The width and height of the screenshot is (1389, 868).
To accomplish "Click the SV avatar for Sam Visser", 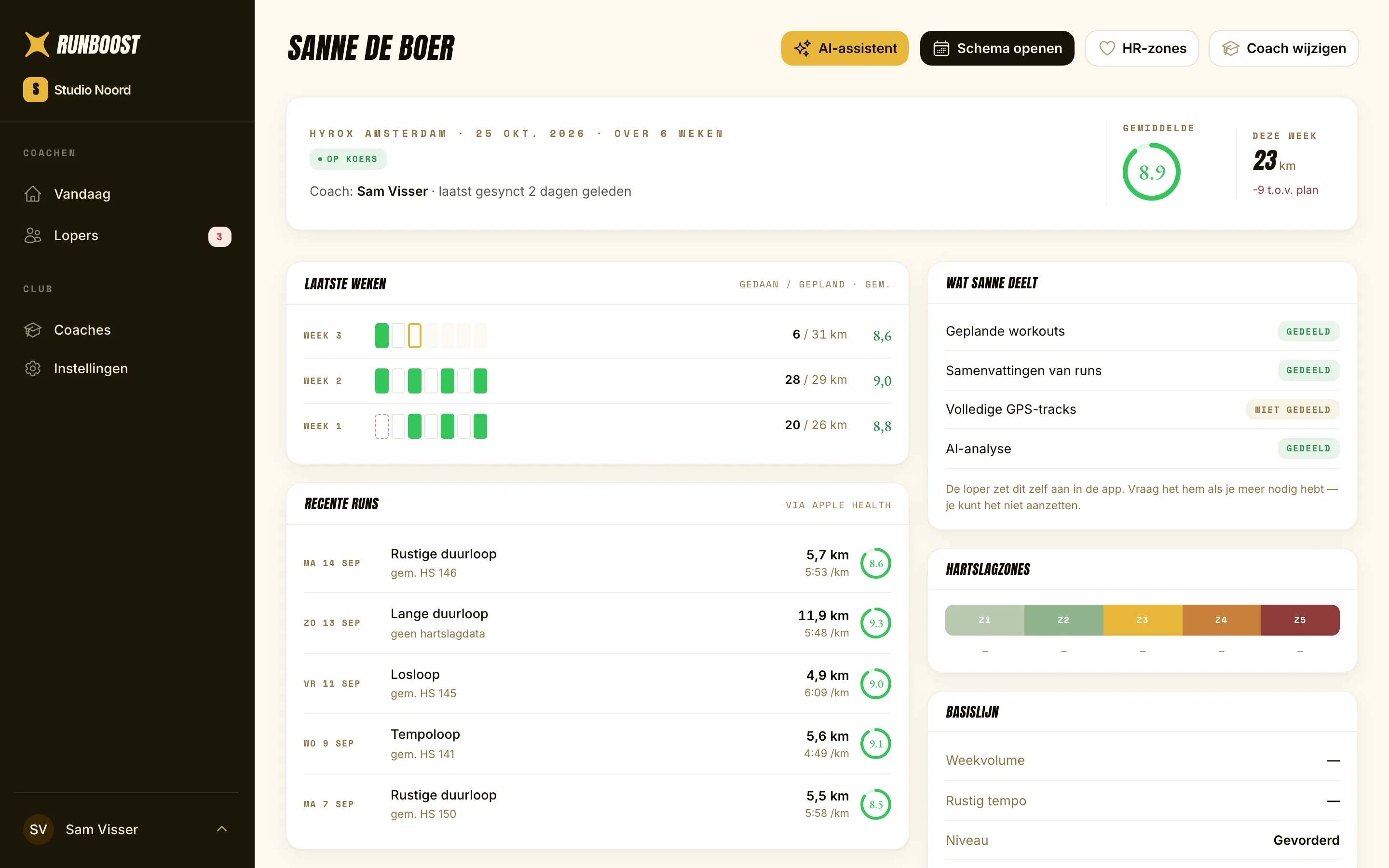I will point(39,829).
